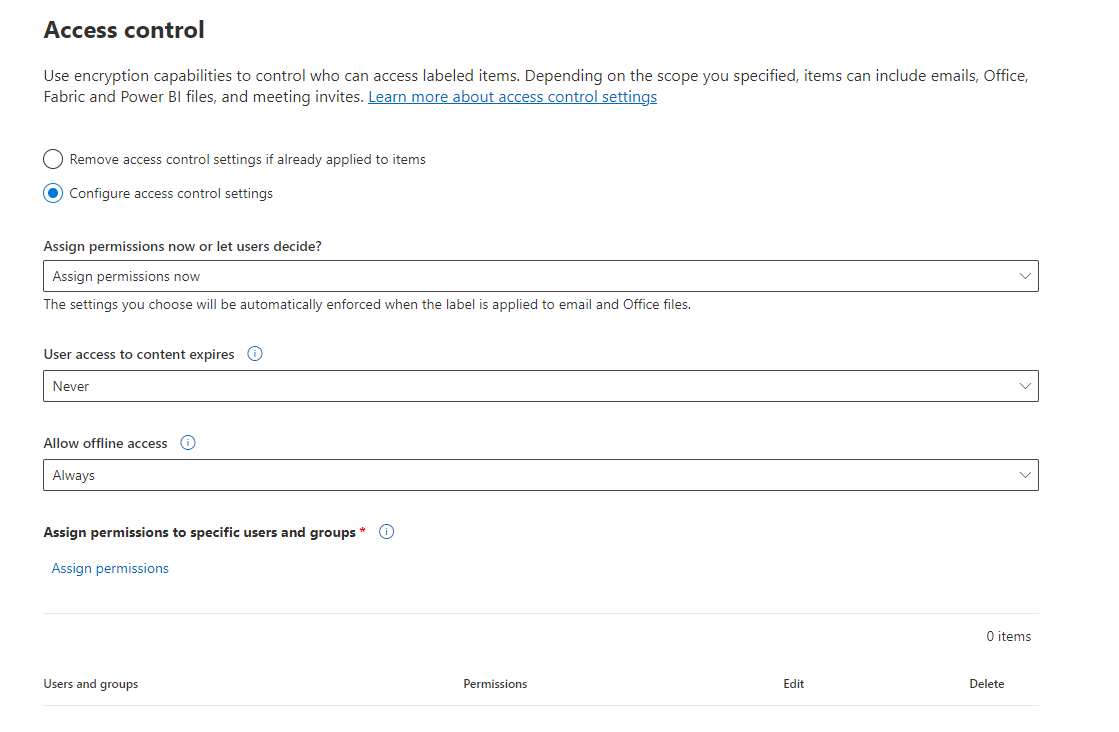Click the "0 items" counter above the table
1119x732 pixels.
coord(1008,636)
